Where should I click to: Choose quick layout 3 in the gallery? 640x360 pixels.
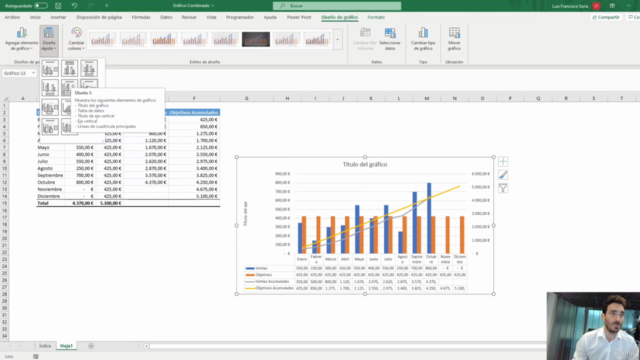pyautogui.click(x=89, y=68)
